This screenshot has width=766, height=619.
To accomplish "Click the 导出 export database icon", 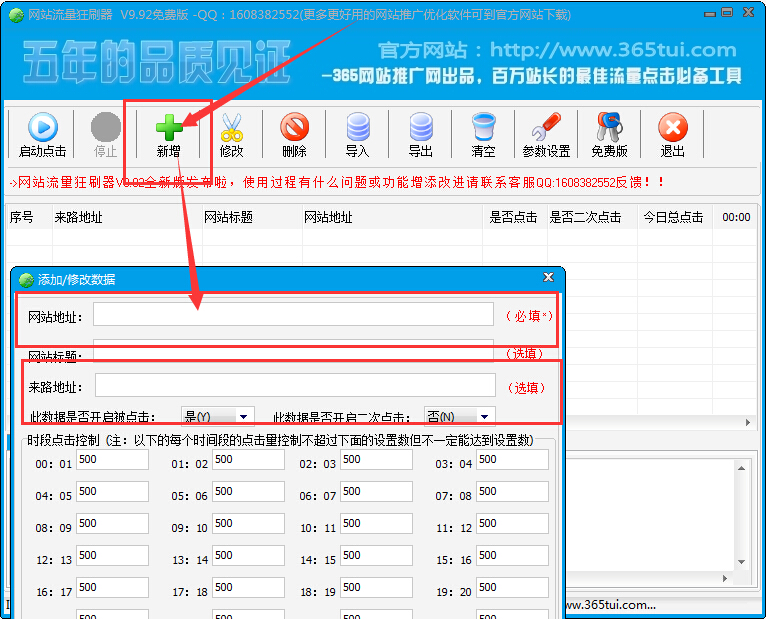I will [421, 127].
